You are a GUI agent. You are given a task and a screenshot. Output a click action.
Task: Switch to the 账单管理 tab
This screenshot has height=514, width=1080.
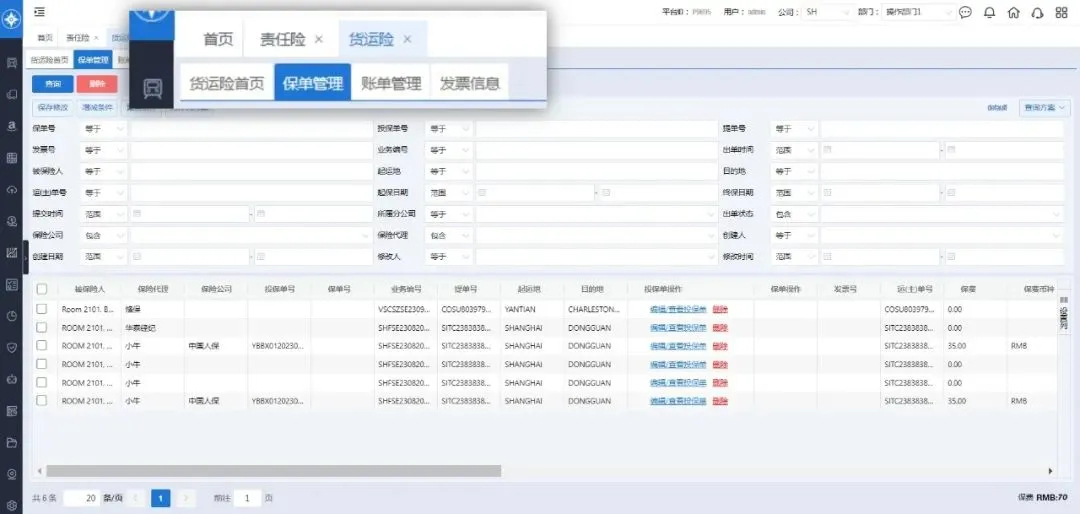[391, 84]
